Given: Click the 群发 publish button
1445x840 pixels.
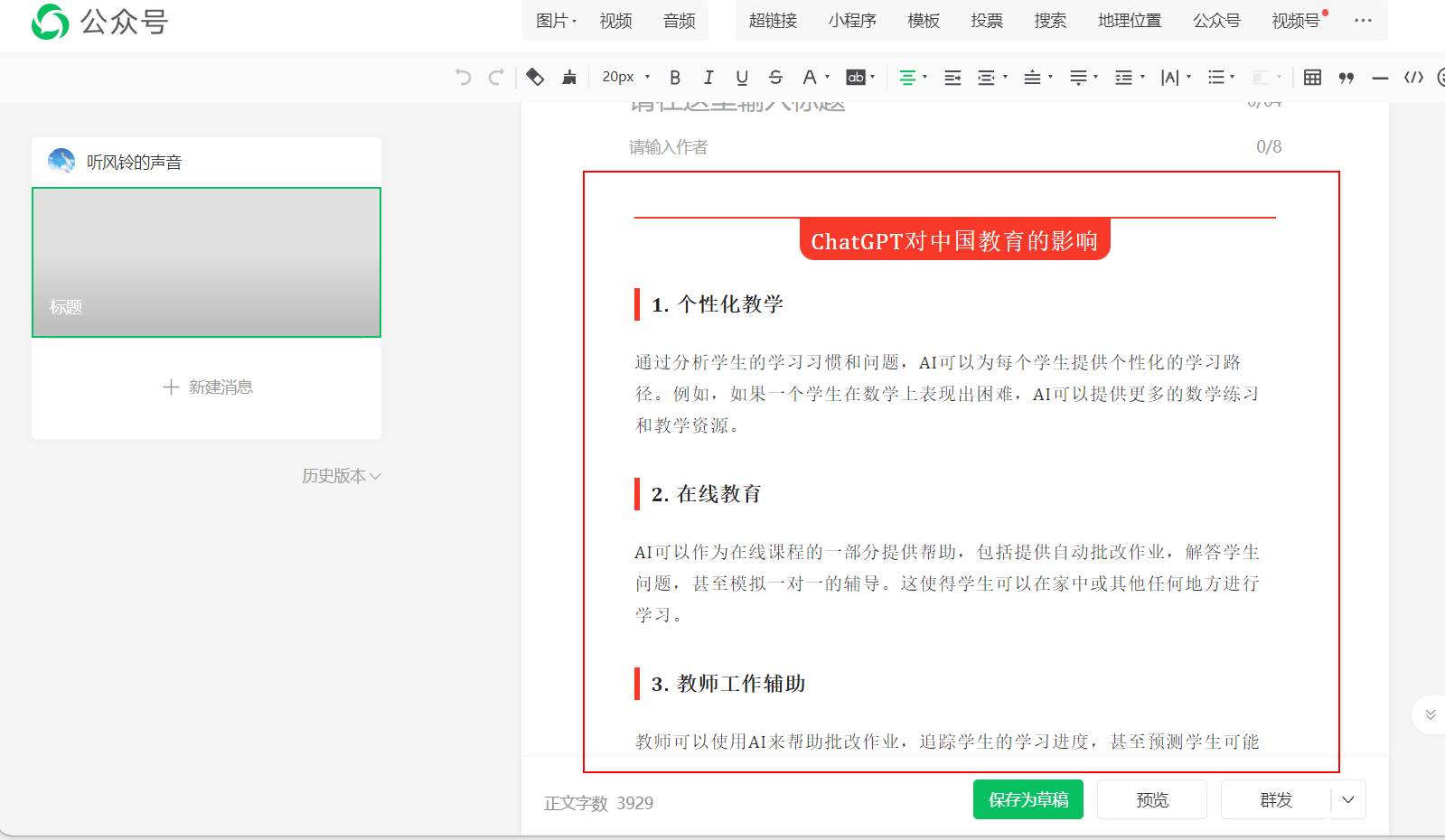Looking at the screenshot, I should pos(1276,799).
